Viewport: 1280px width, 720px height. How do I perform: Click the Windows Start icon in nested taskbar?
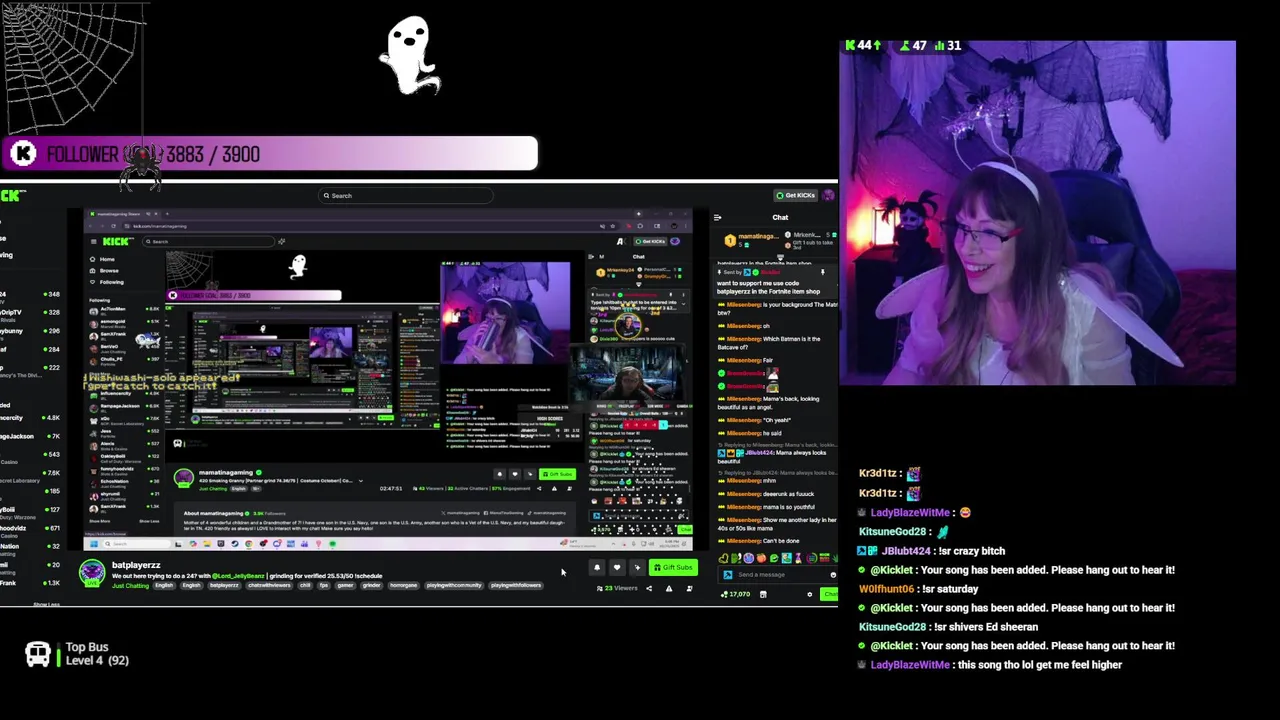coord(94,544)
